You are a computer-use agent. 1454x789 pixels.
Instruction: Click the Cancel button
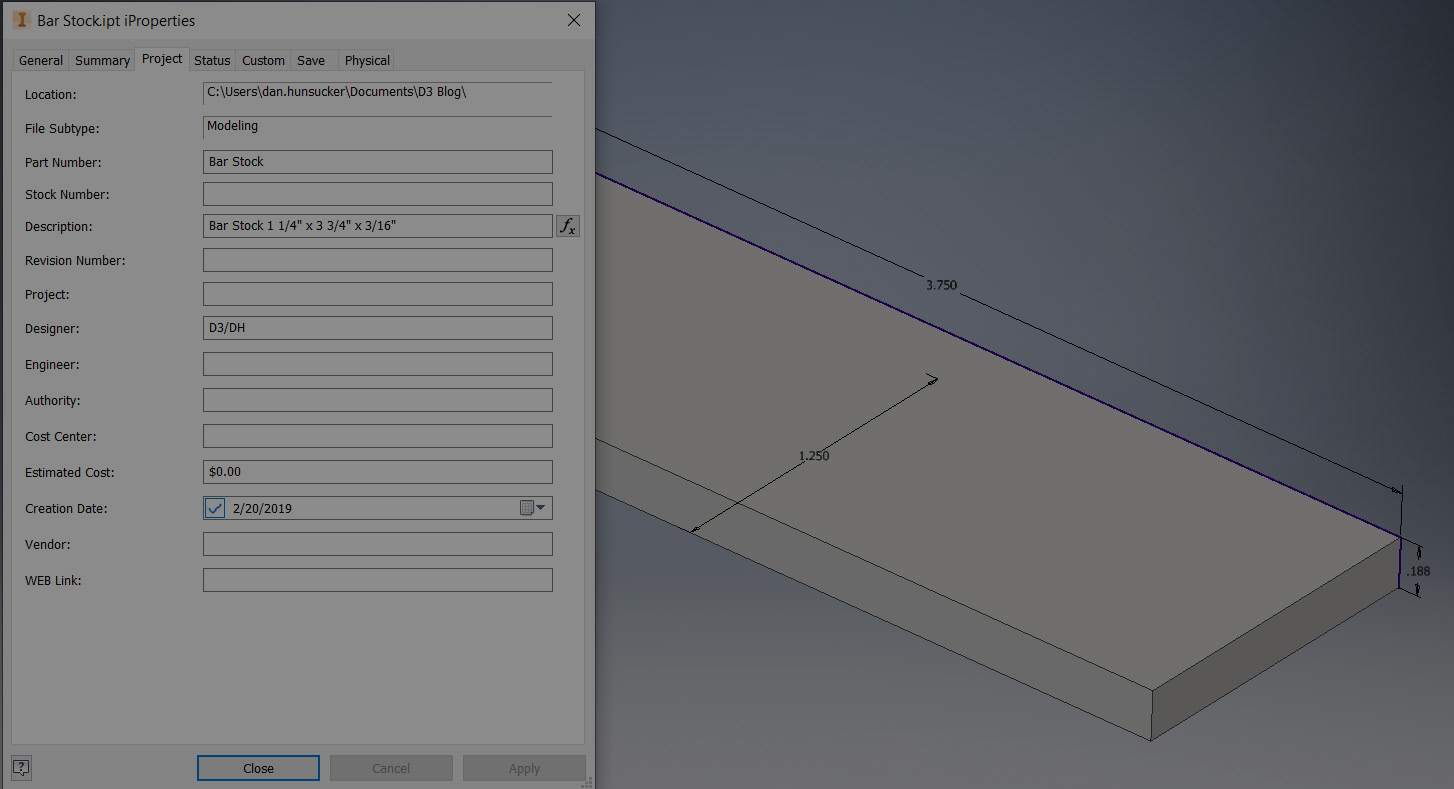click(x=391, y=768)
